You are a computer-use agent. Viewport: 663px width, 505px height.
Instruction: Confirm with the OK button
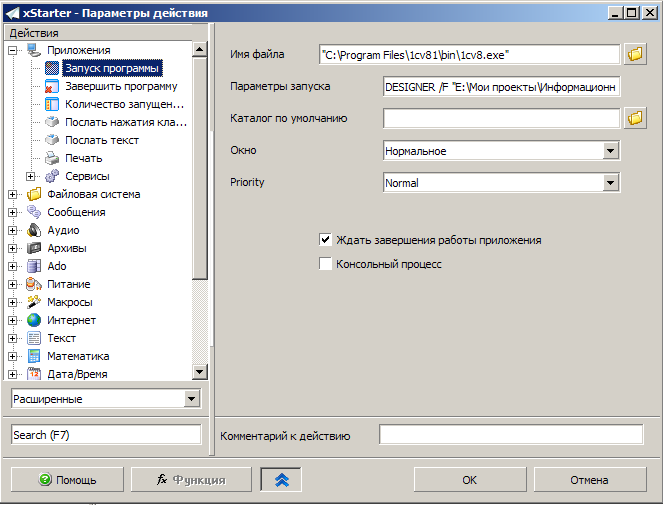[x=470, y=480]
